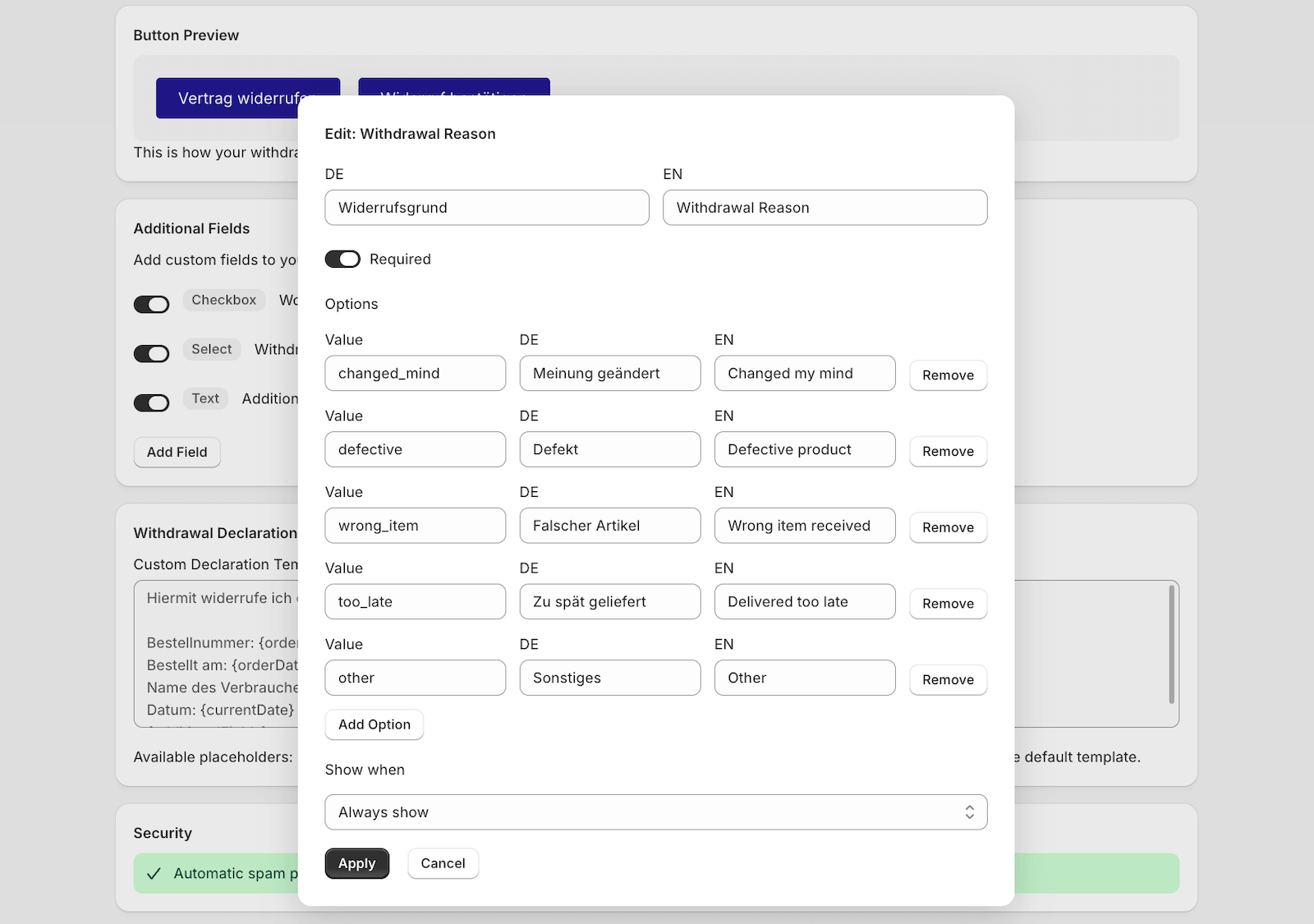Image resolution: width=1314 pixels, height=924 pixels.
Task: Open the Show when dropdown
Action: tap(655, 812)
